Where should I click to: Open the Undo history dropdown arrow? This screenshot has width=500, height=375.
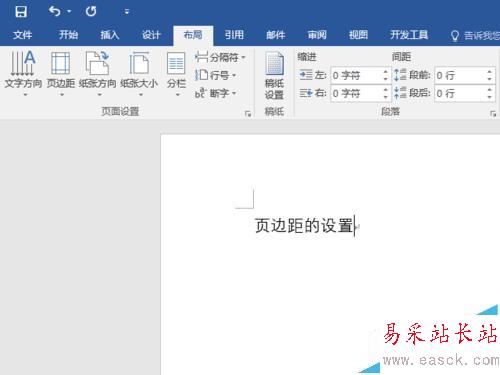[x=69, y=12]
